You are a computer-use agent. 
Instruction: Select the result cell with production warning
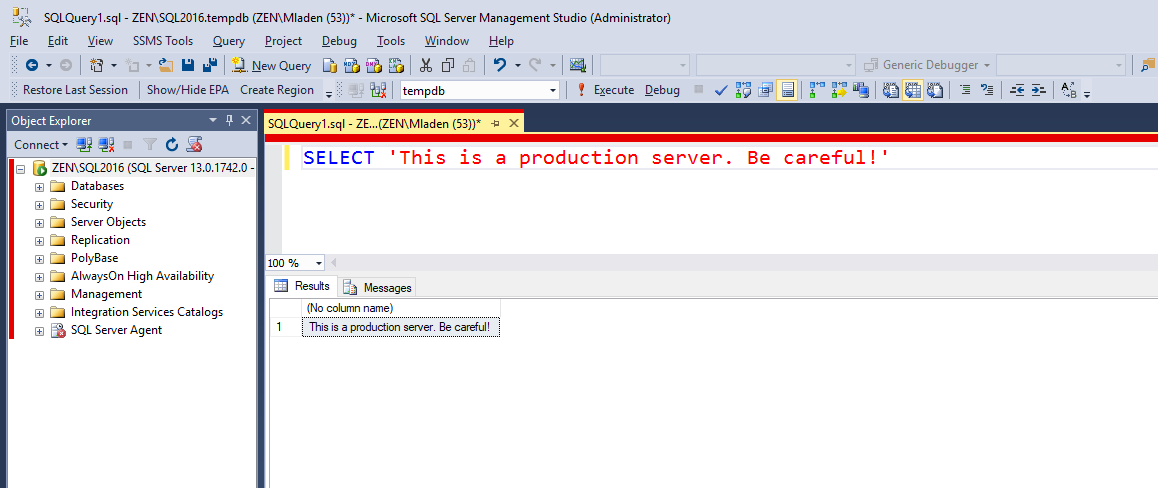click(400, 327)
